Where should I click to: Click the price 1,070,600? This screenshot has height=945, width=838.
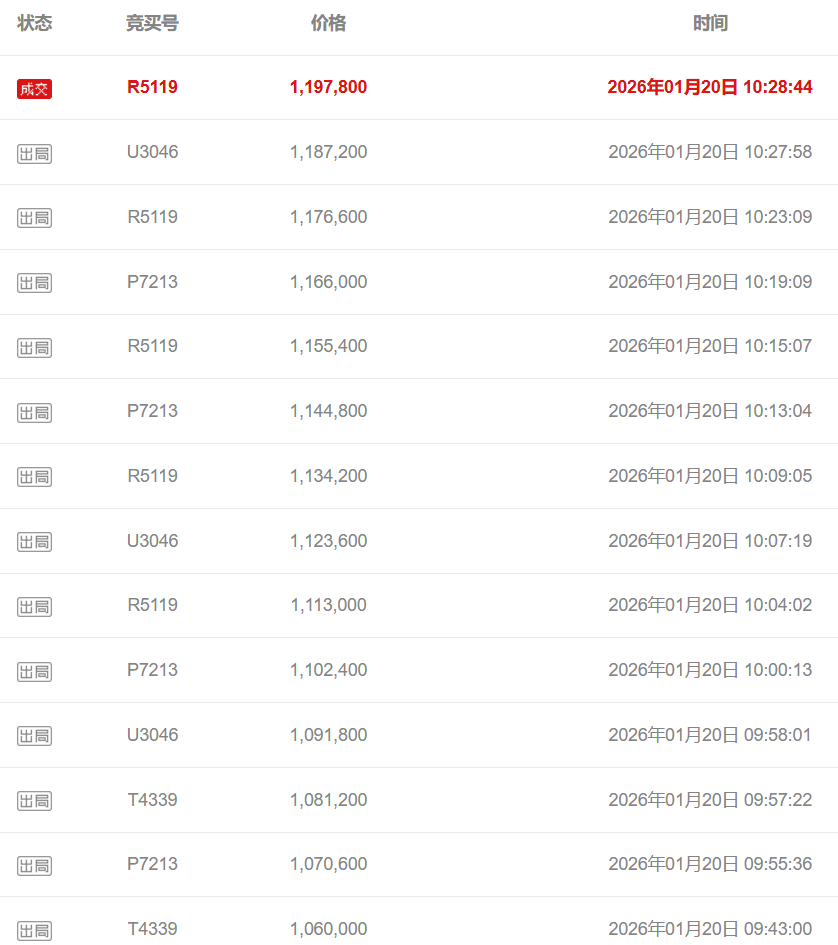point(328,864)
